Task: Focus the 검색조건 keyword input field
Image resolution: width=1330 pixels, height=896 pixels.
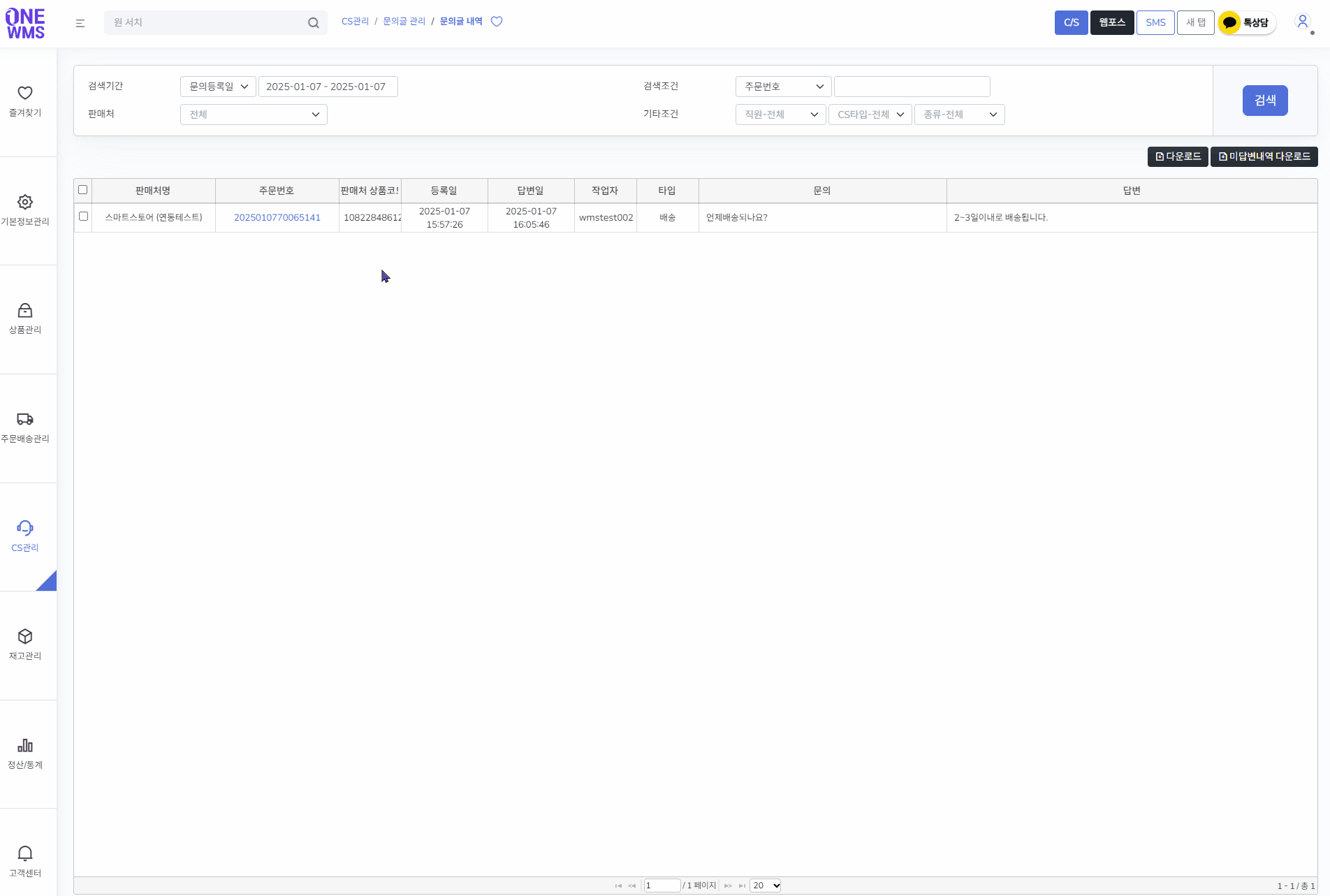Action: point(912,87)
